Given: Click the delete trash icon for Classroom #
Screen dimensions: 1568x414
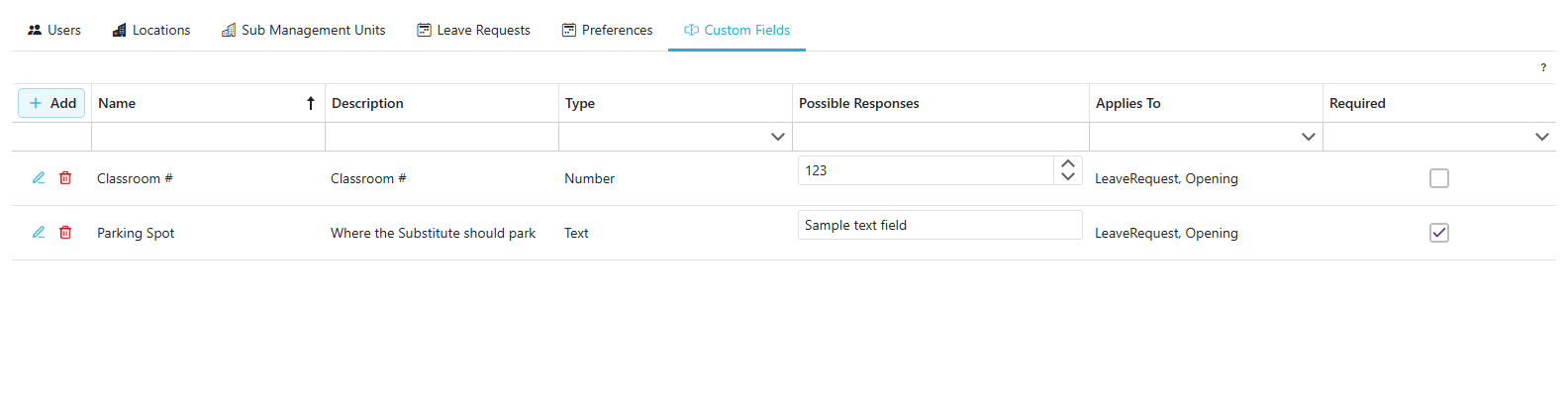Looking at the screenshot, I should point(65,178).
